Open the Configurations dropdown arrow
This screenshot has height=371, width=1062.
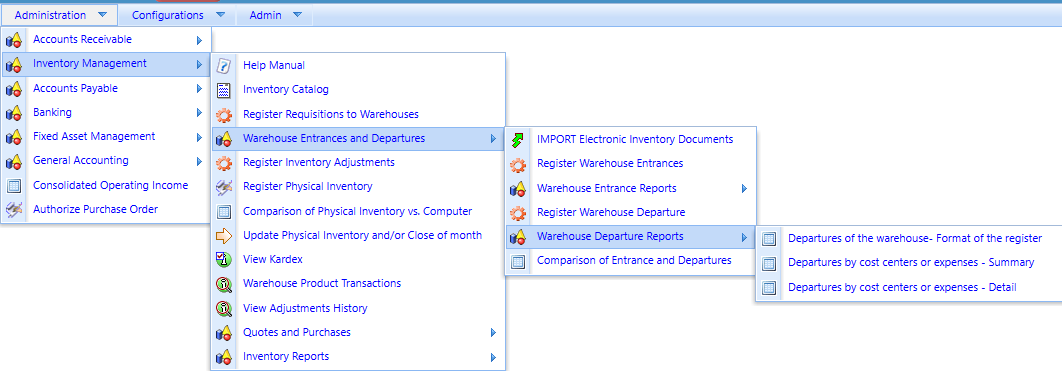220,14
